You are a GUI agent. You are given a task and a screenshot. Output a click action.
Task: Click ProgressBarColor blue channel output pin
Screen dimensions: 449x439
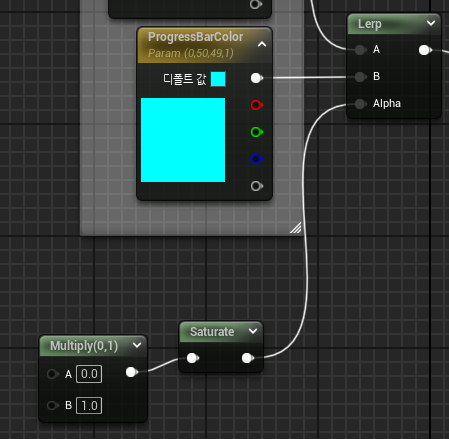[x=256, y=159]
